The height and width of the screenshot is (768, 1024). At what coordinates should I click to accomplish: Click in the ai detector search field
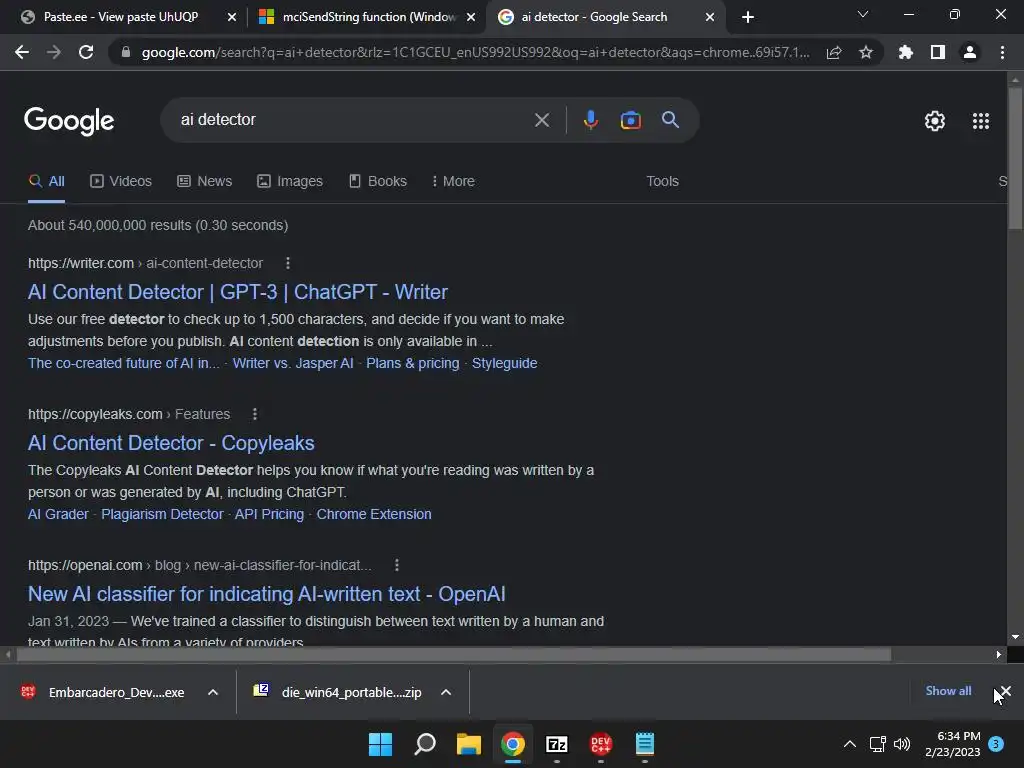[353, 120]
